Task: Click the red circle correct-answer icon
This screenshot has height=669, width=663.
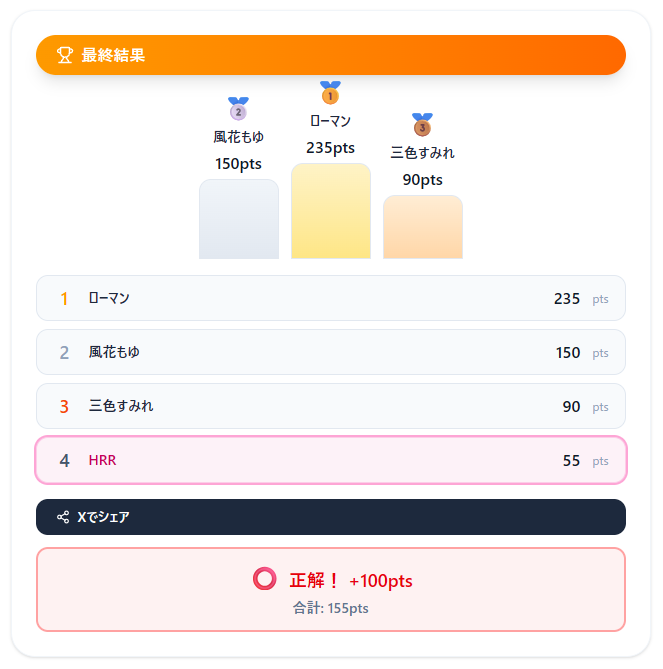Action: 265,579
